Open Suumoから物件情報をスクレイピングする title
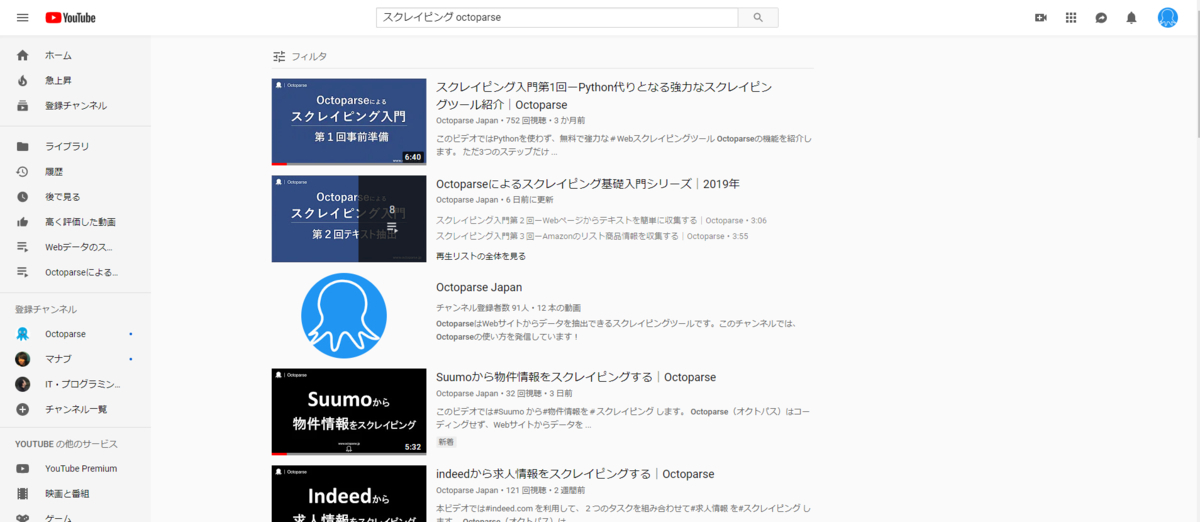Viewport: 1200px width, 522px height. 576,377
